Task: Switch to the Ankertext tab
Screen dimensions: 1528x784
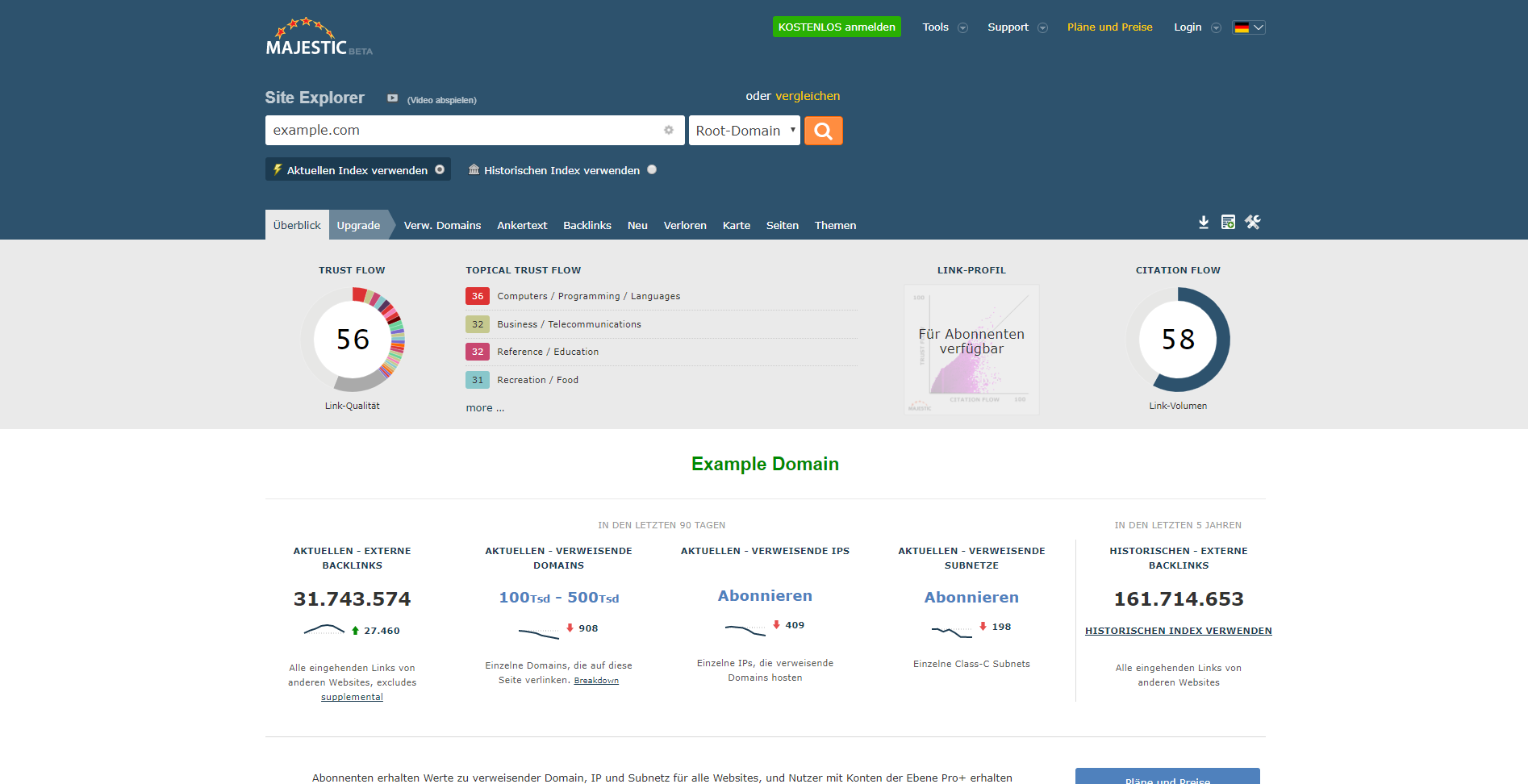Action: (x=522, y=225)
